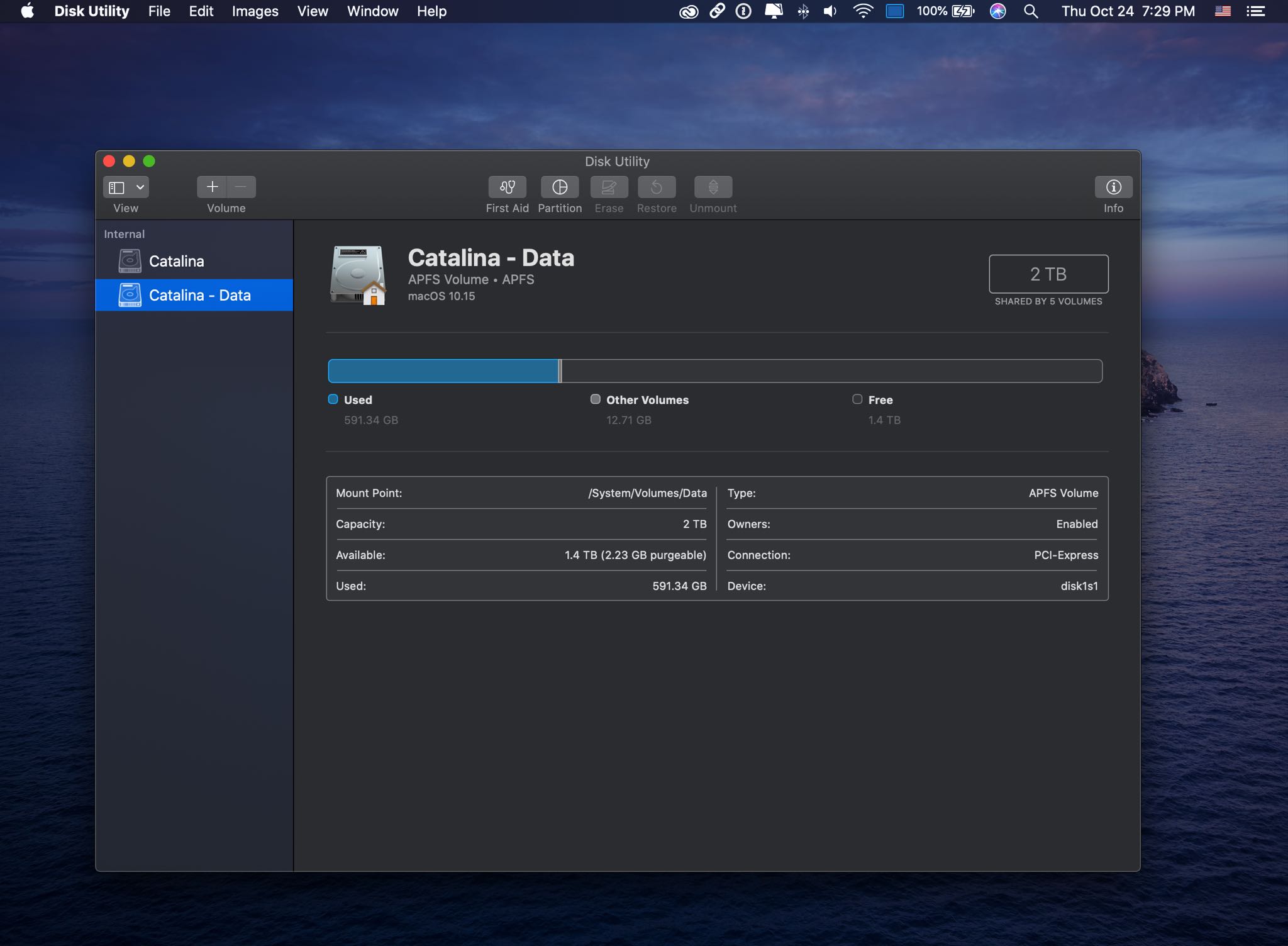Open the Images menu in menu bar
The image size is (1288, 946).
coord(253,12)
